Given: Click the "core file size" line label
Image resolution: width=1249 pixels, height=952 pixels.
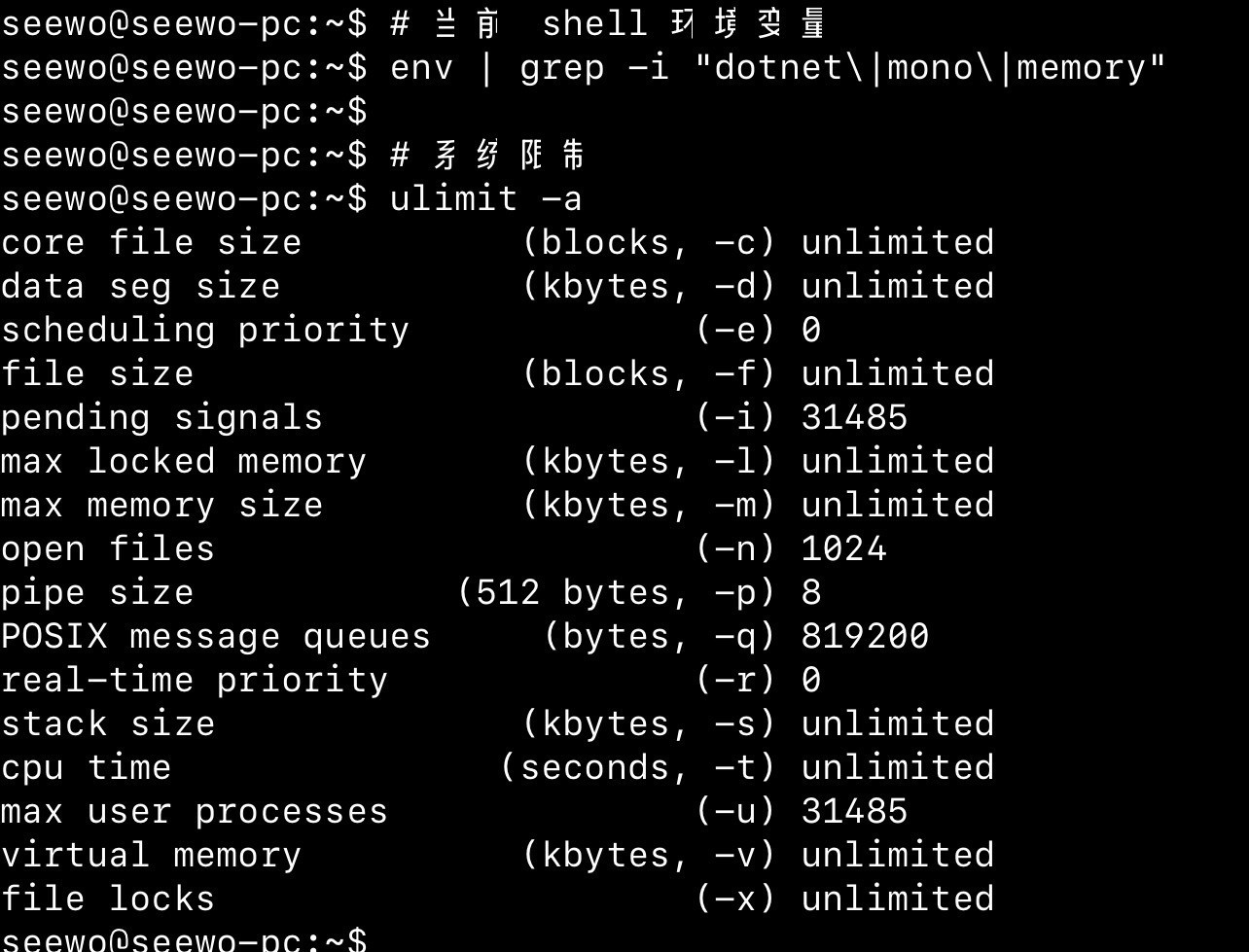Looking at the screenshot, I should tap(151, 243).
